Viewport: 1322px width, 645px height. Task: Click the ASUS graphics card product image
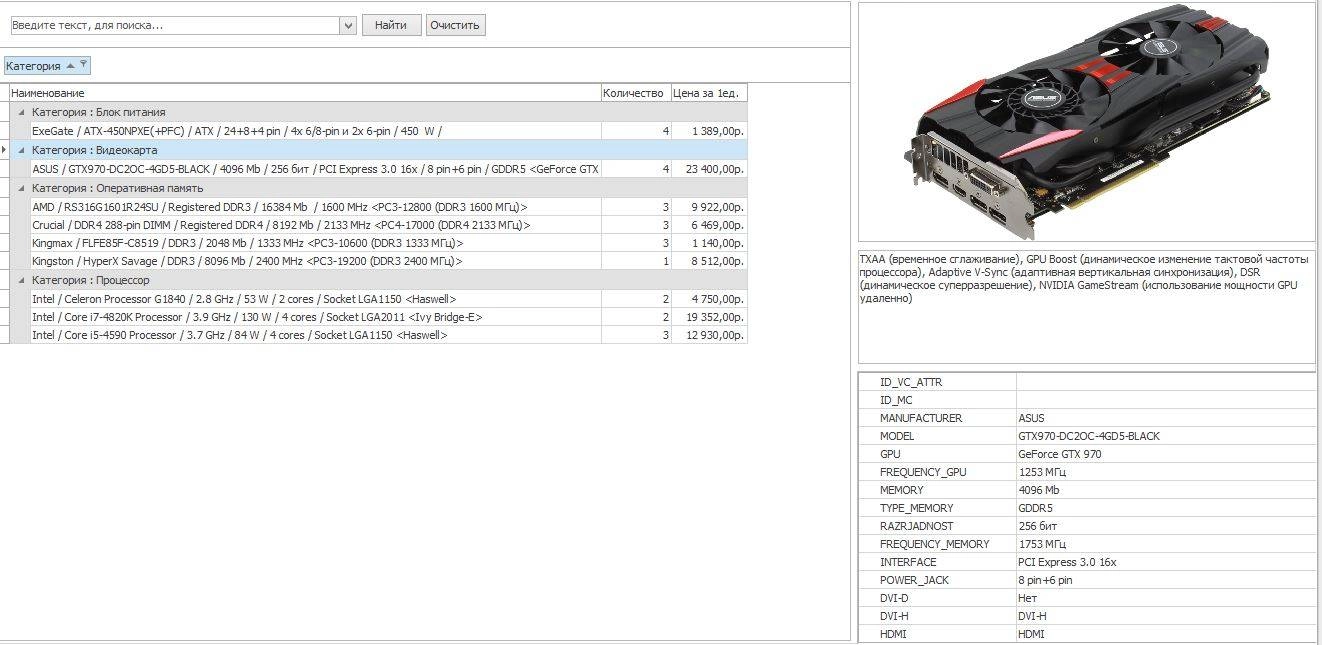click(x=1087, y=122)
